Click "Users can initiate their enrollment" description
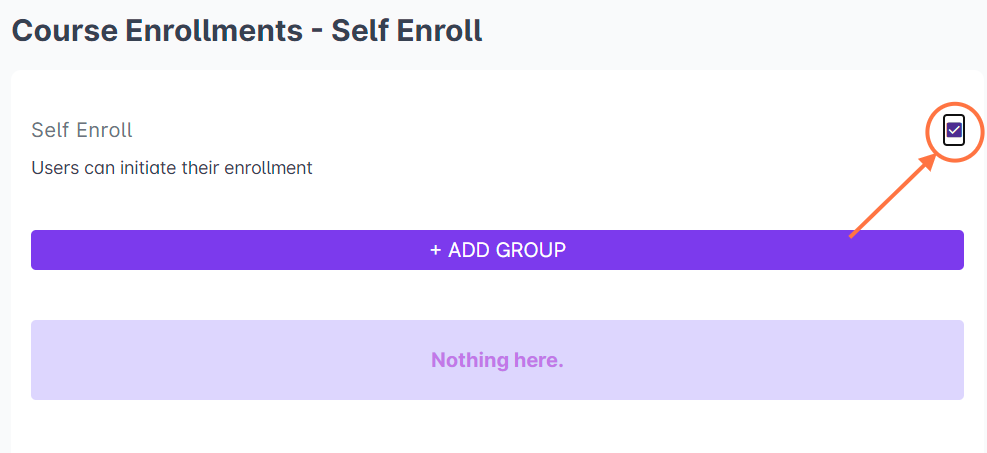This screenshot has width=987, height=453. [x=172, y=168]
